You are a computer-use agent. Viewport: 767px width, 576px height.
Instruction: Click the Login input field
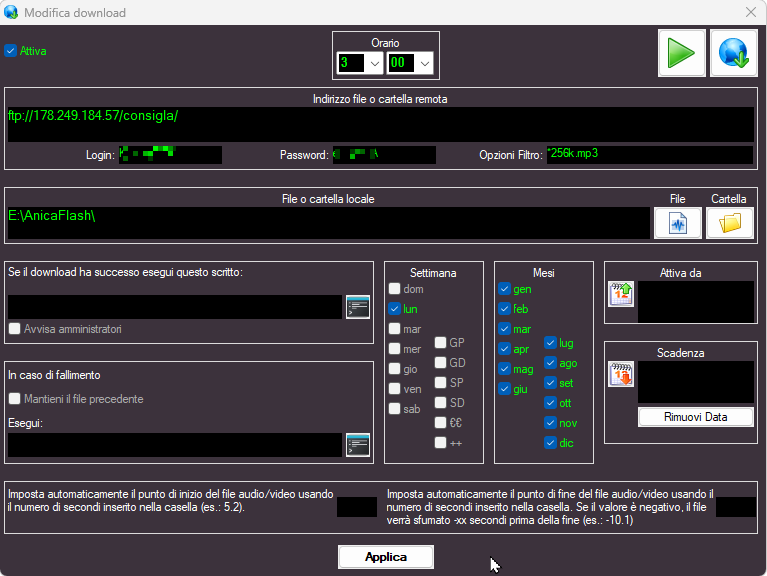(x=170, y=155)
